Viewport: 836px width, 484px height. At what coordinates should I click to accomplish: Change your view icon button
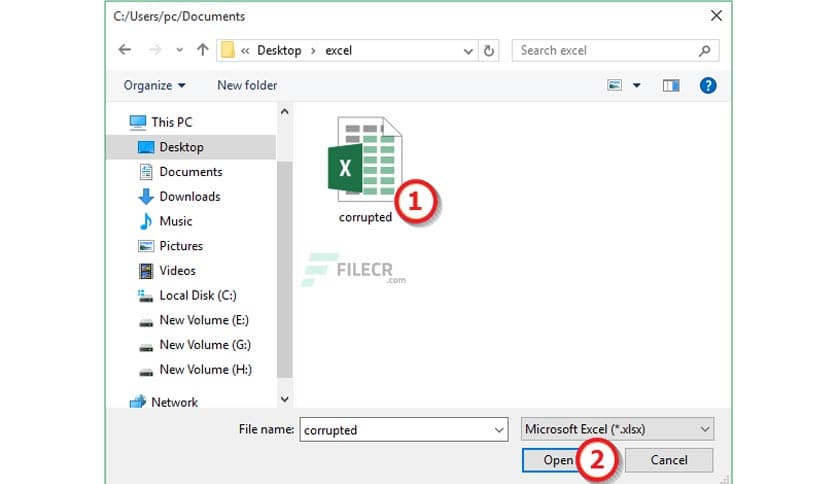coord(615,85)
